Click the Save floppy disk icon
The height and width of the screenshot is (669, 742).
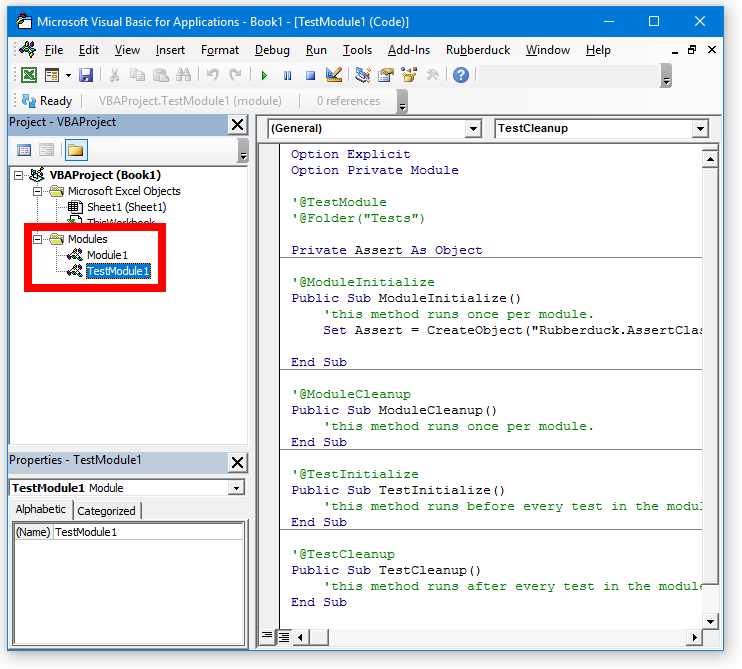click(x=86, y=75)
